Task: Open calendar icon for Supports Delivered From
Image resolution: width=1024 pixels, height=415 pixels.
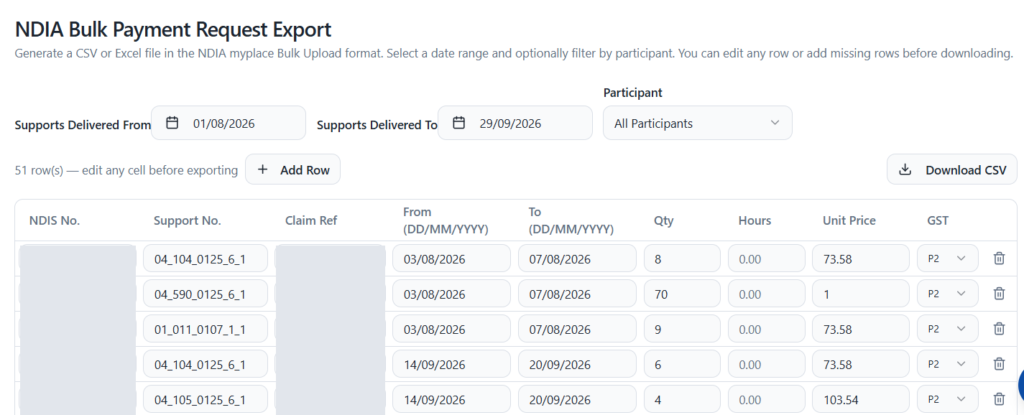Action: click(172, 123)
